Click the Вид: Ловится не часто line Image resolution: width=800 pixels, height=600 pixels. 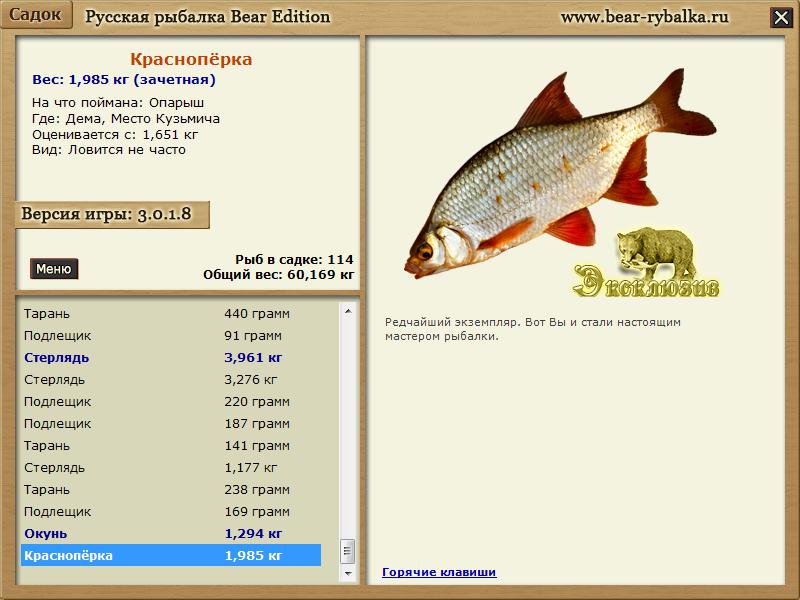point(109,150)
